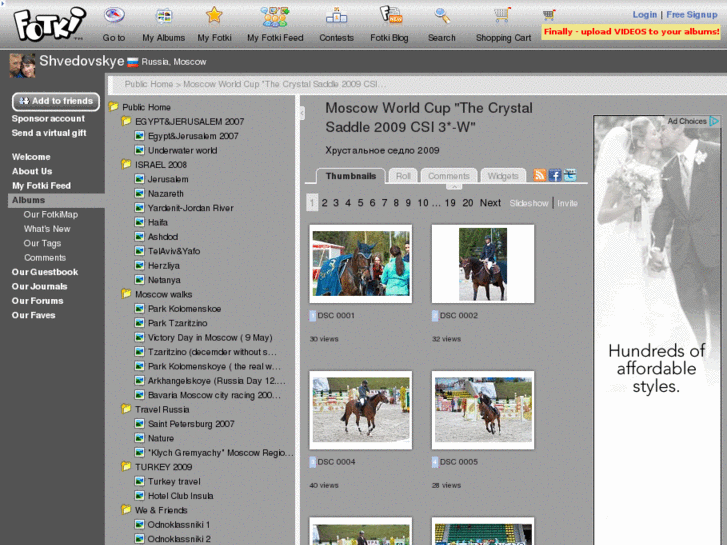
Task: Click the Ad Choices icon
Action: coord(714,121)
